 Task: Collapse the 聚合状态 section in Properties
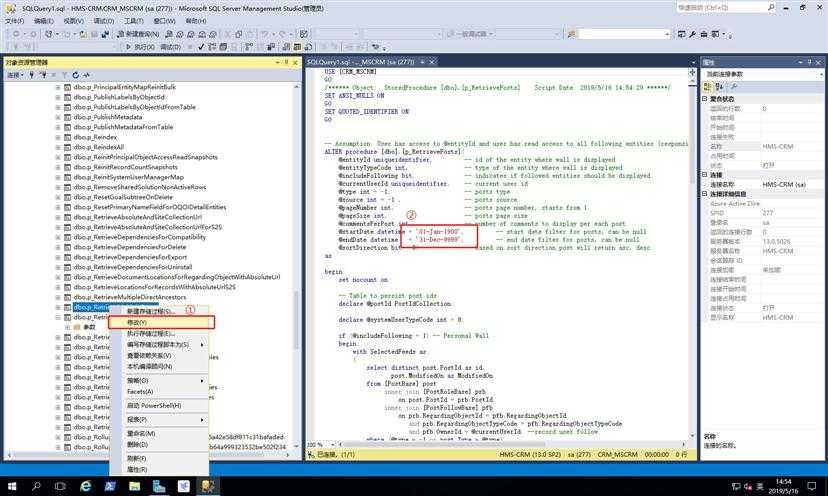705,99
